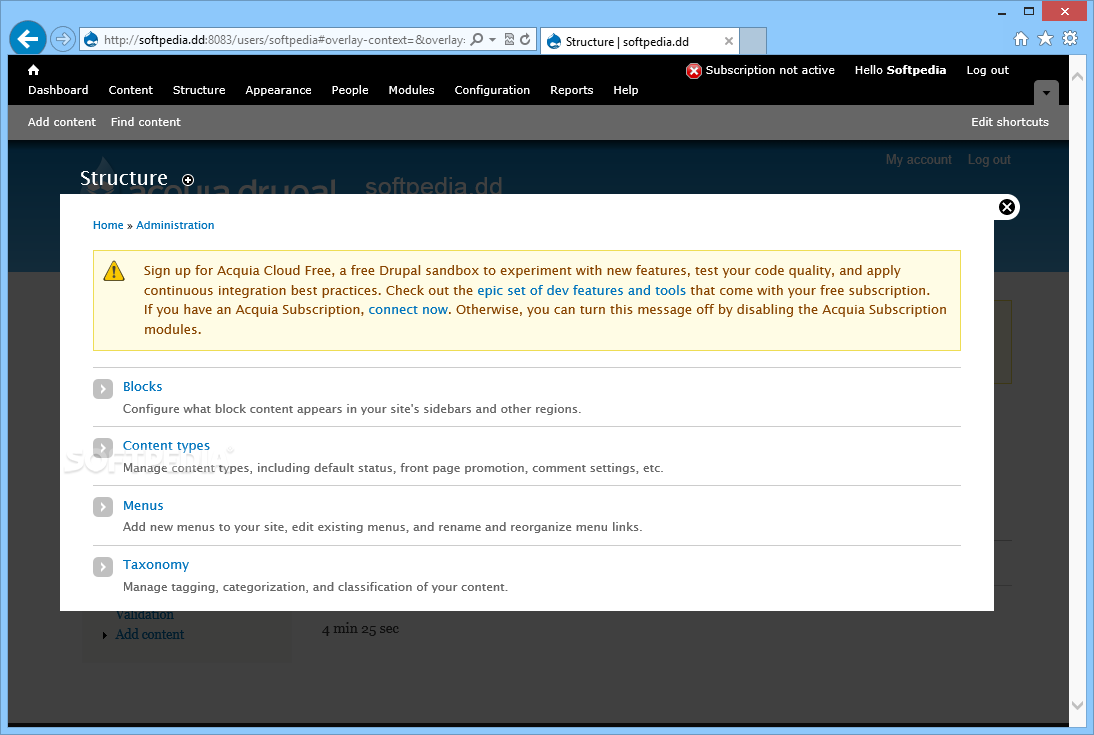Click the address bar URL field
The image size is (1094, 735).
coord(284,40)
